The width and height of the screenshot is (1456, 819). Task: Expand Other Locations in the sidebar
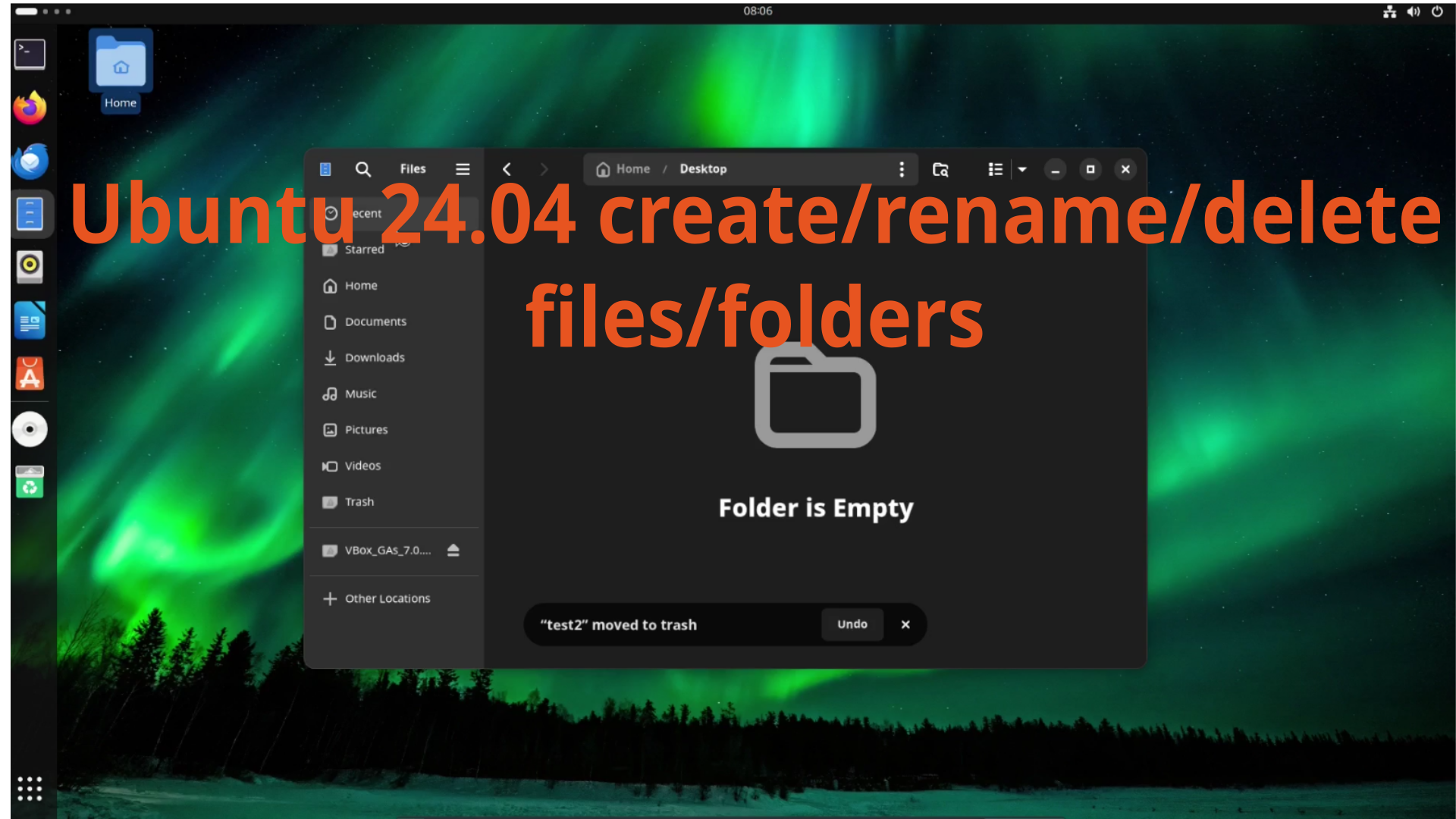click(387, 599)
